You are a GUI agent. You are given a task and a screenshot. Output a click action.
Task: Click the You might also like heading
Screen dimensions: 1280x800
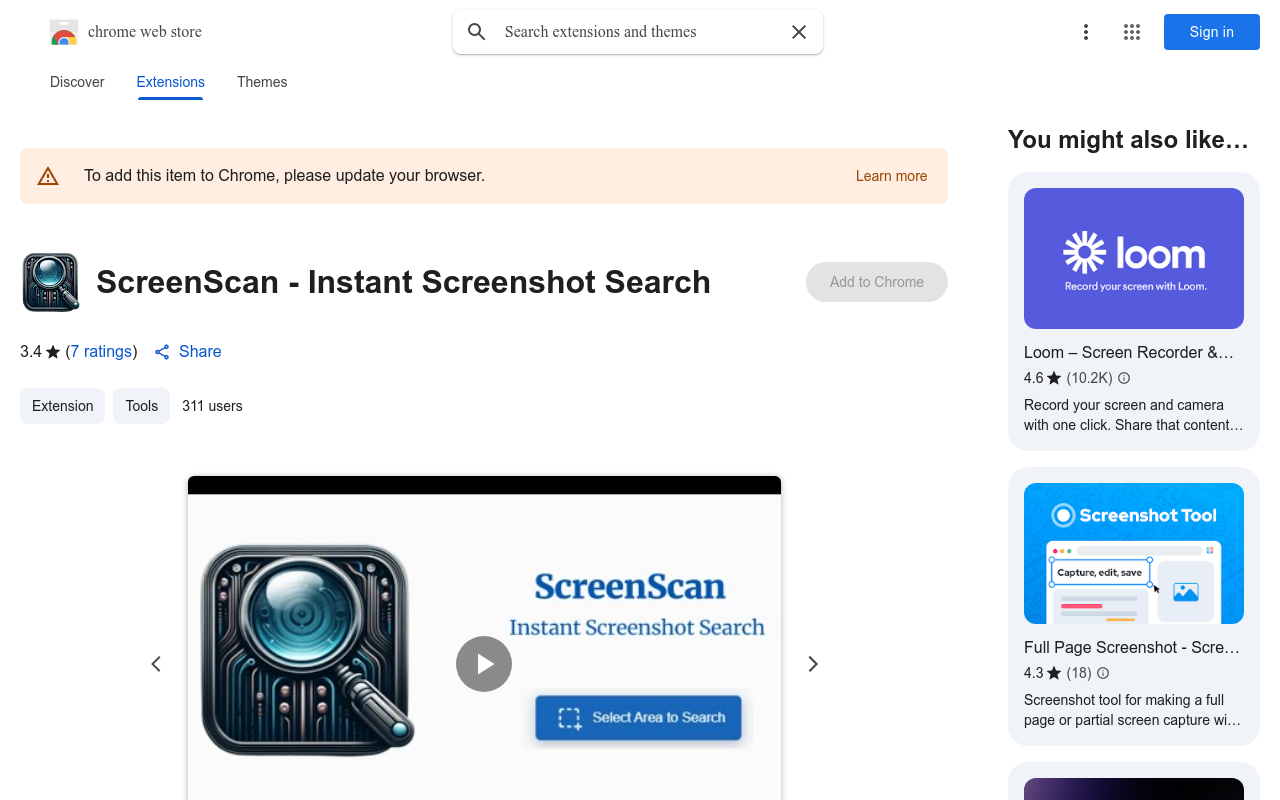(x=1128, y=140)
